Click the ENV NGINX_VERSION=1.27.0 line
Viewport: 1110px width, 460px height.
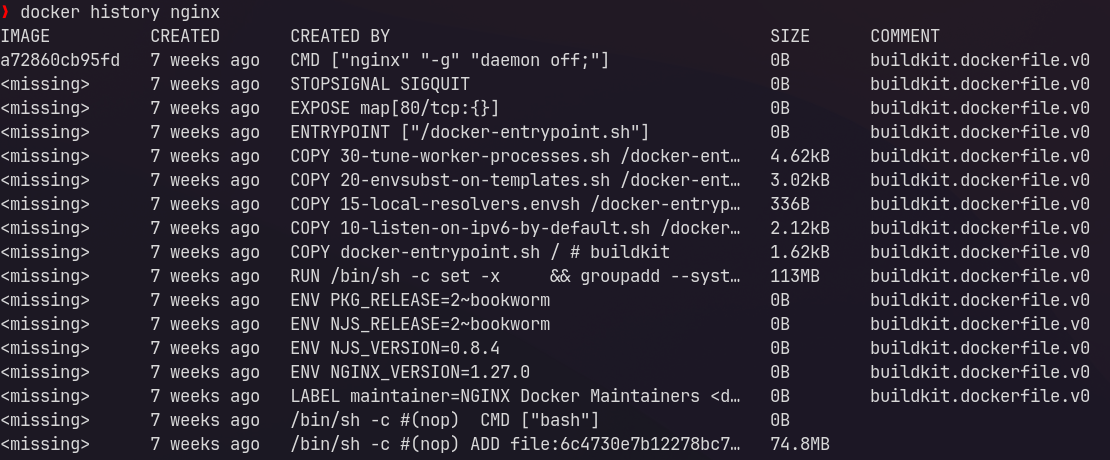410,372
